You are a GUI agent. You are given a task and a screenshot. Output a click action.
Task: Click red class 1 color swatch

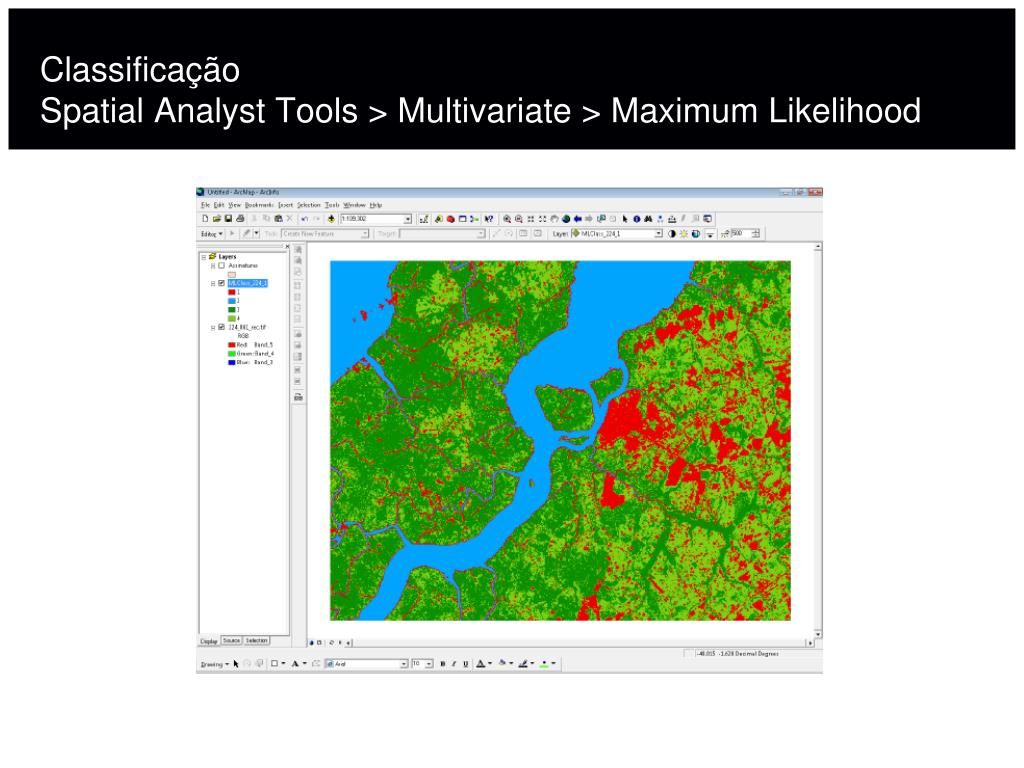(231, 292)
